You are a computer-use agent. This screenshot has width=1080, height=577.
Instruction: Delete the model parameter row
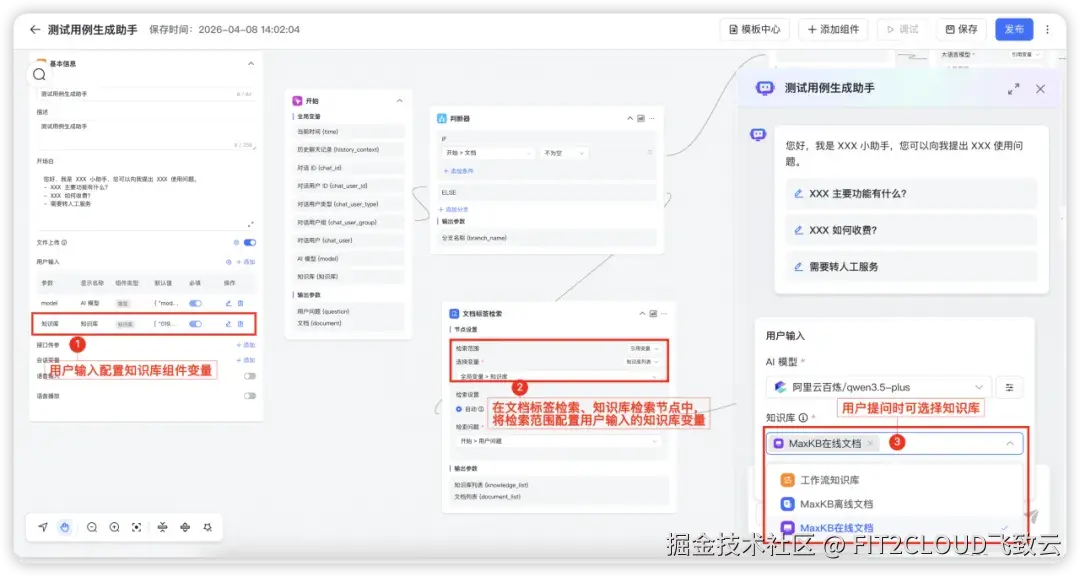pos(240,303)
